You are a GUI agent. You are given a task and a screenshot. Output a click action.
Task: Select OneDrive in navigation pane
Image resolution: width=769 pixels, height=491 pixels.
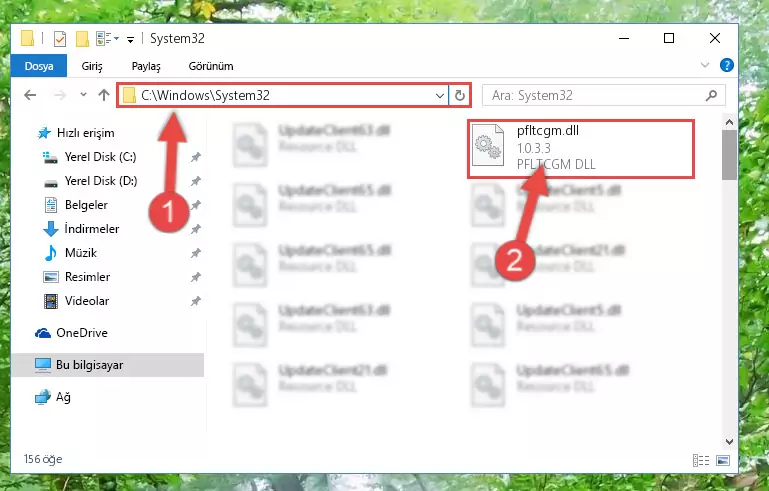point(71,333)
